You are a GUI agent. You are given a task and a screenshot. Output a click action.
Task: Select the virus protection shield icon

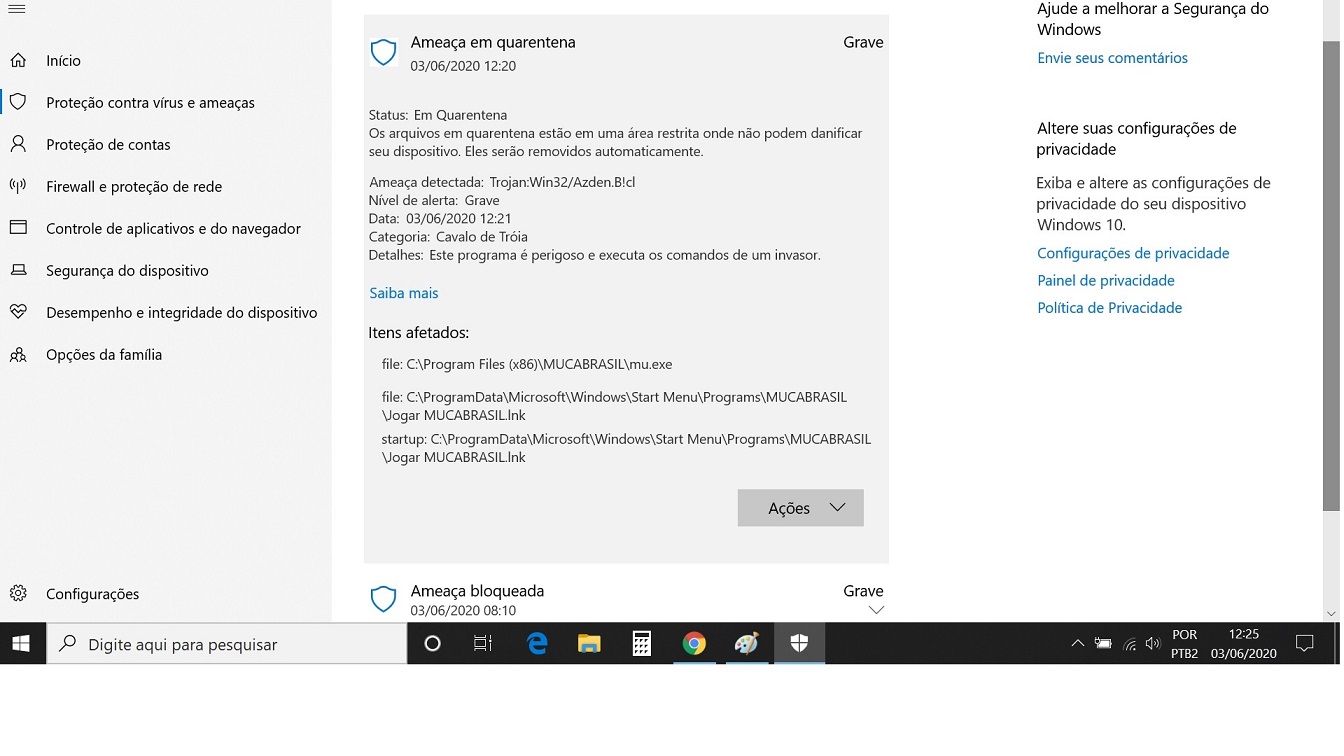(x=18, y=102)
